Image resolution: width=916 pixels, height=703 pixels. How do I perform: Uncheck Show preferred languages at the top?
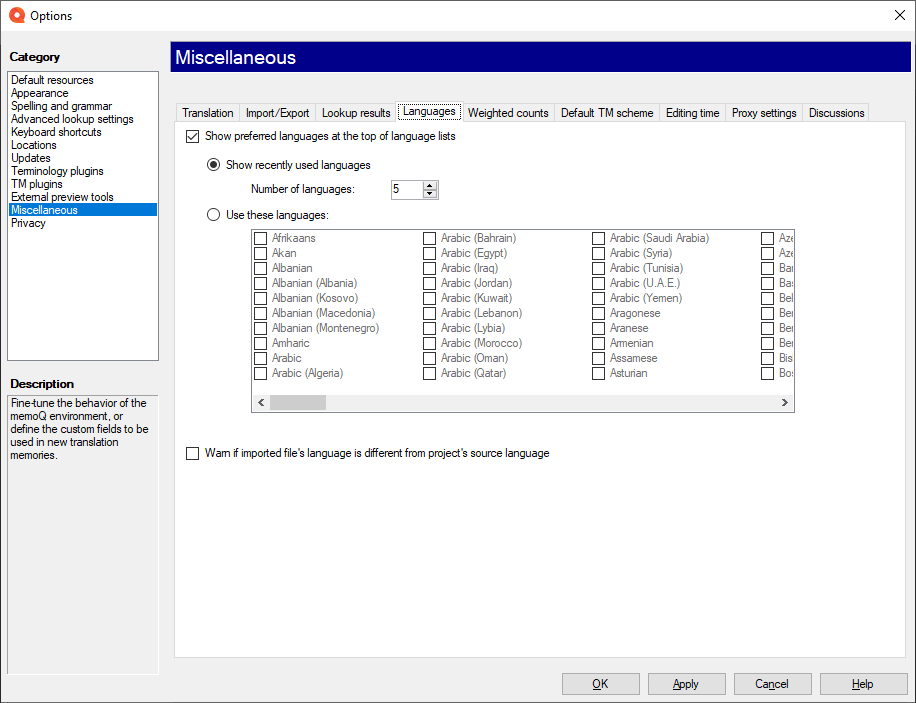coord(192,136)
